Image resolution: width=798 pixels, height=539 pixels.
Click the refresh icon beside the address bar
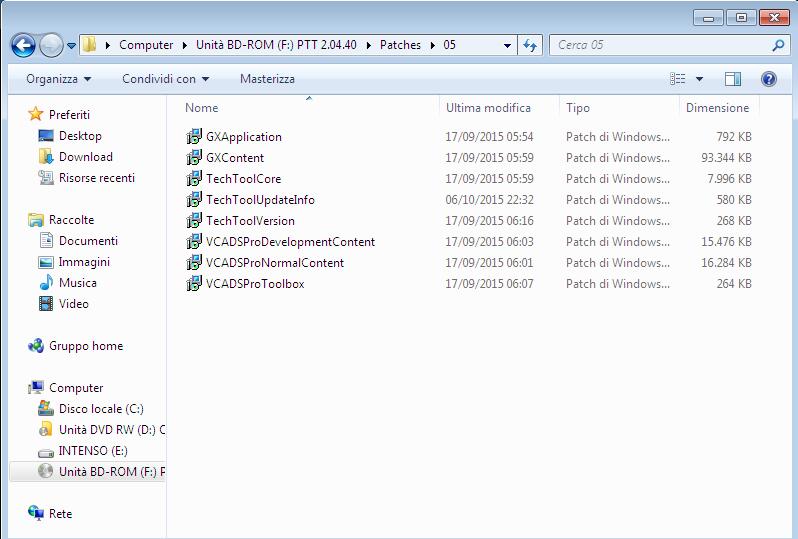(x=530, y=45)
